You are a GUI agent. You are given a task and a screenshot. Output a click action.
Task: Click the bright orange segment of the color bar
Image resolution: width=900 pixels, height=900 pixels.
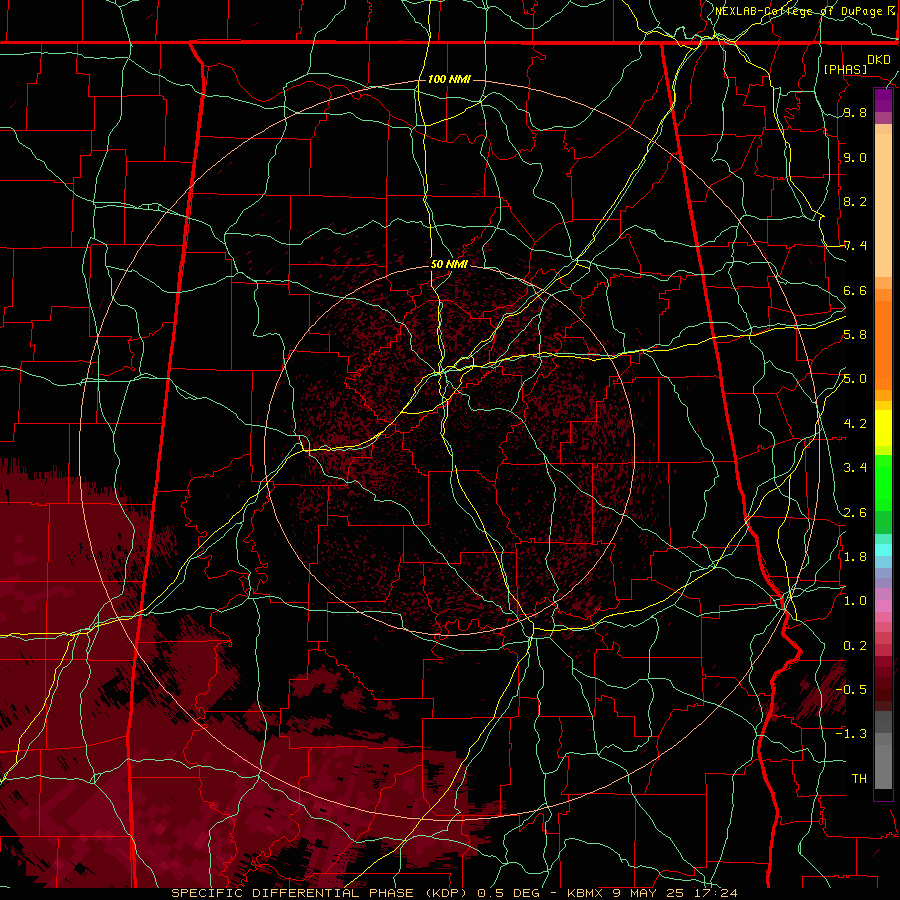(x=883, y=346)
